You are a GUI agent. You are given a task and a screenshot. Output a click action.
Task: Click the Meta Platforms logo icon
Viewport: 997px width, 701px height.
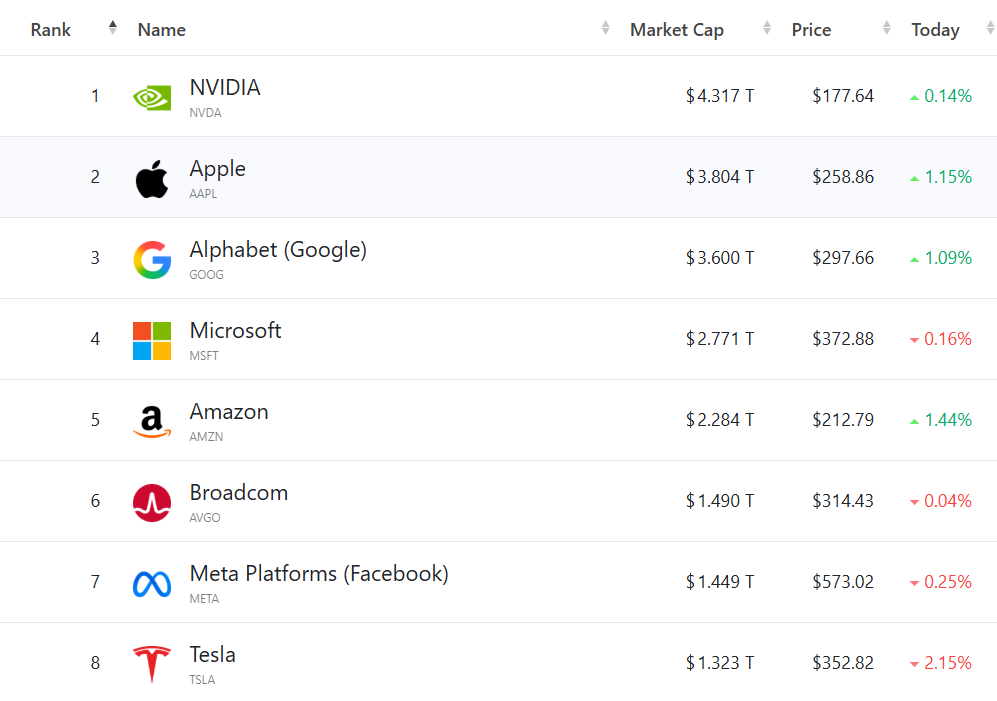[152, 583]
